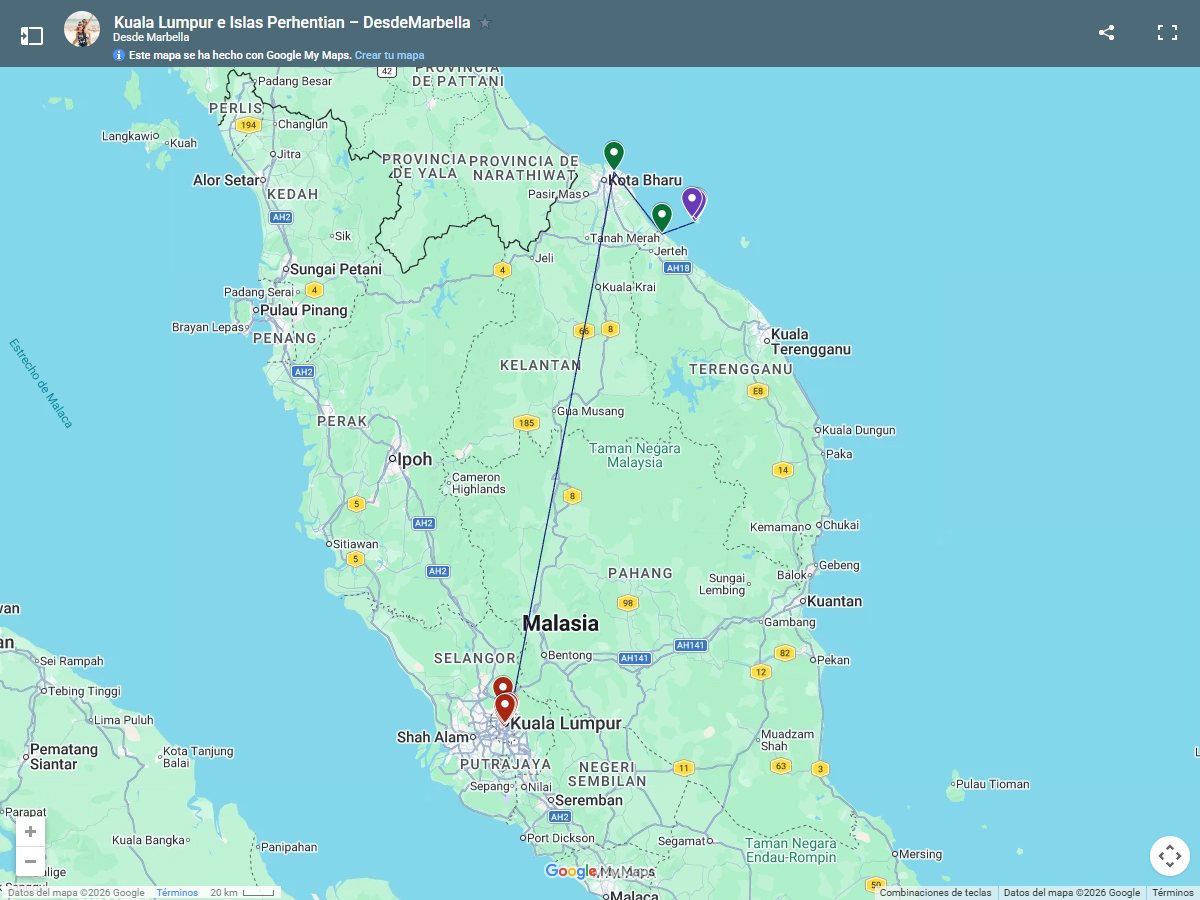Screen dimensions: 1200x900
Task: Click the route 63 shield near Muadzam Shah
Action: pyautogui.click(x=781, y=766)
